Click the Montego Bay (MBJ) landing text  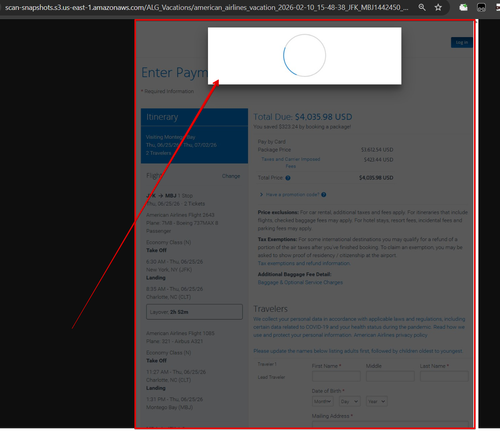coord(169,407)
